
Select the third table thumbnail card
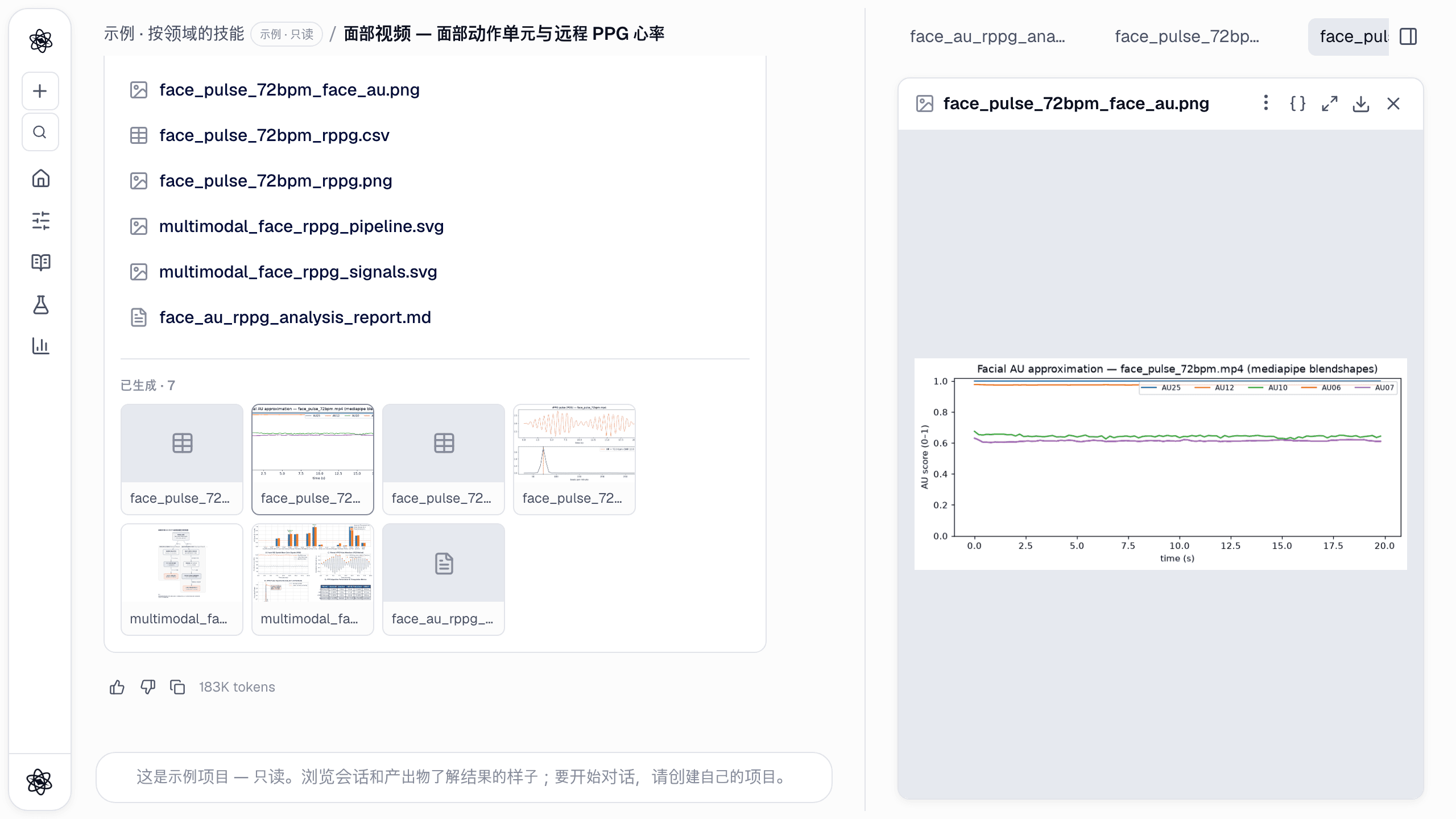click(x=444, y=460)
